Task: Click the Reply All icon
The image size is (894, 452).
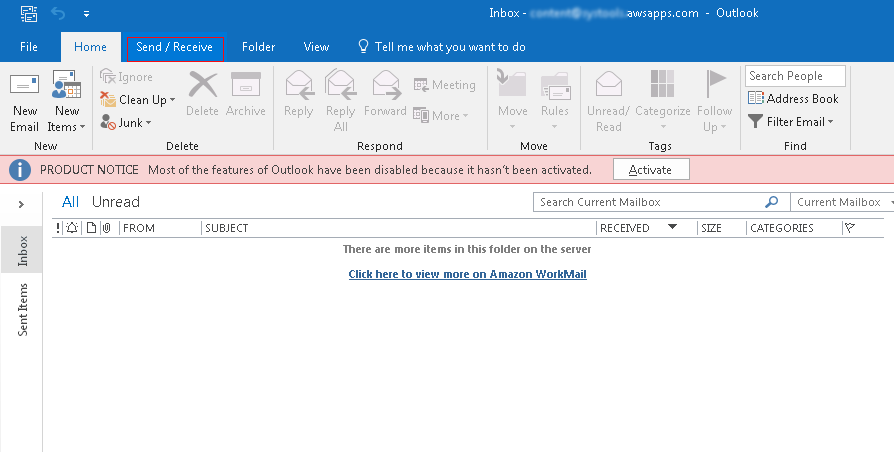Action: point(340,84)
